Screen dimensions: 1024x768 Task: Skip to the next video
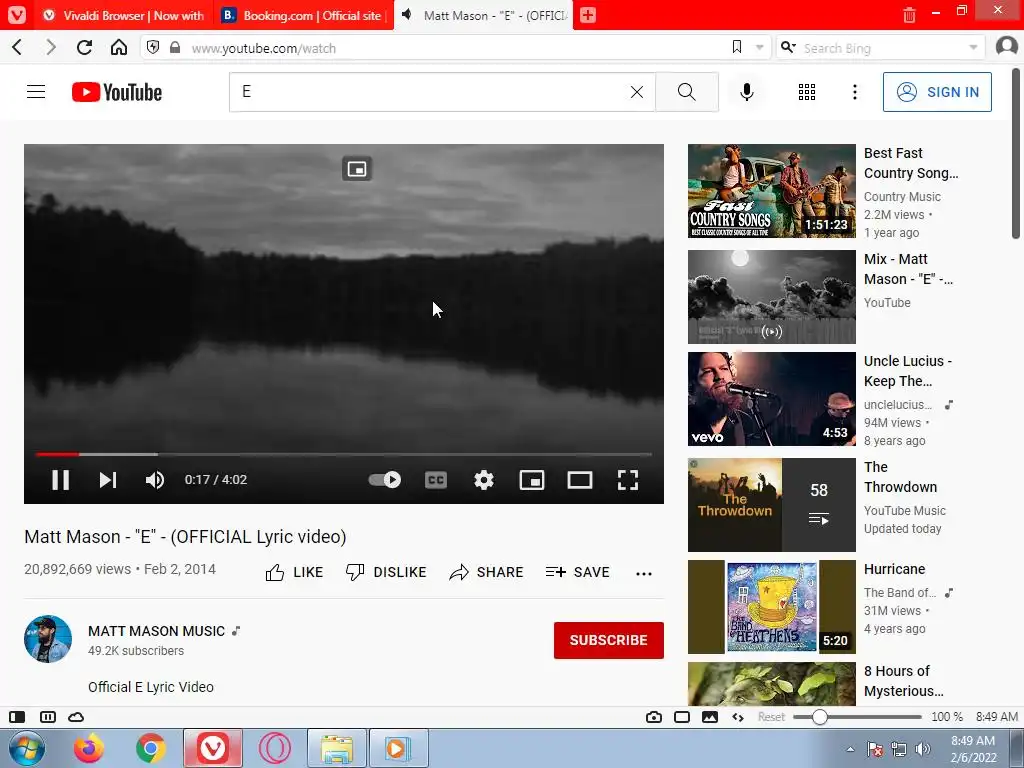tap(108, 480)
